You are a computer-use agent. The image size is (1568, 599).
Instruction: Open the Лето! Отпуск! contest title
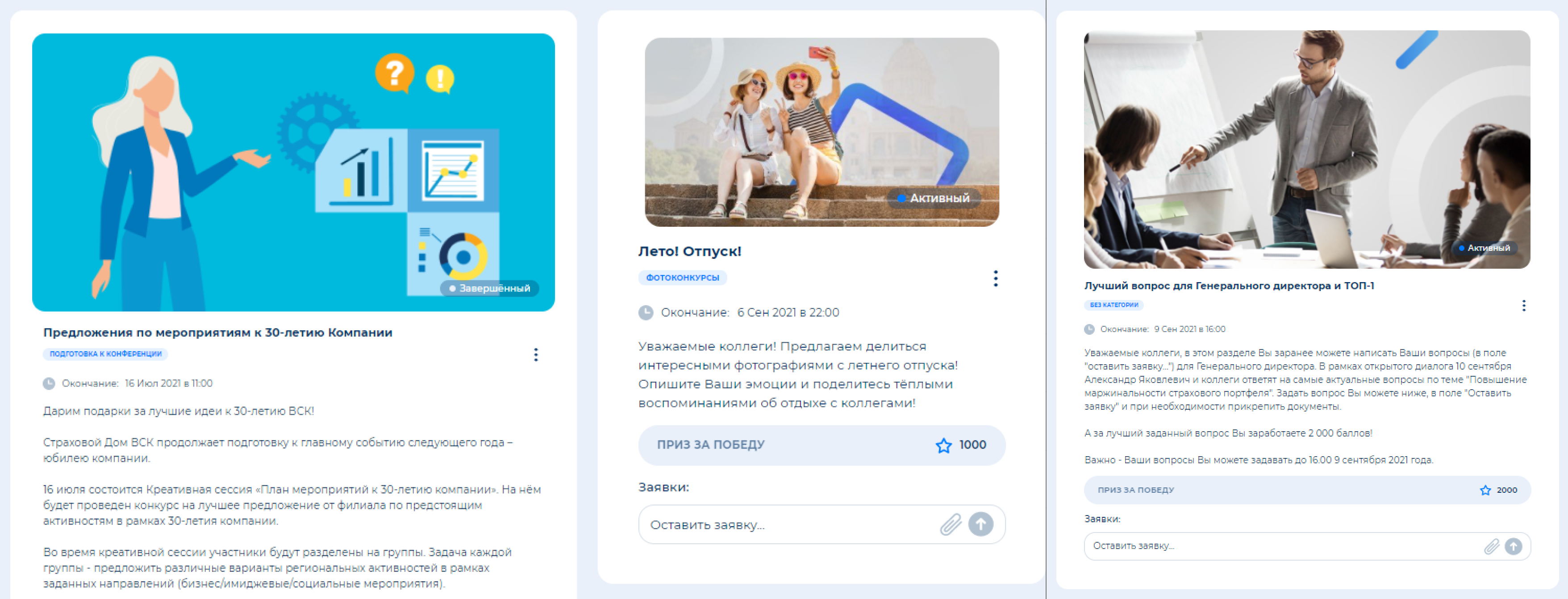(x=690, y=251)
